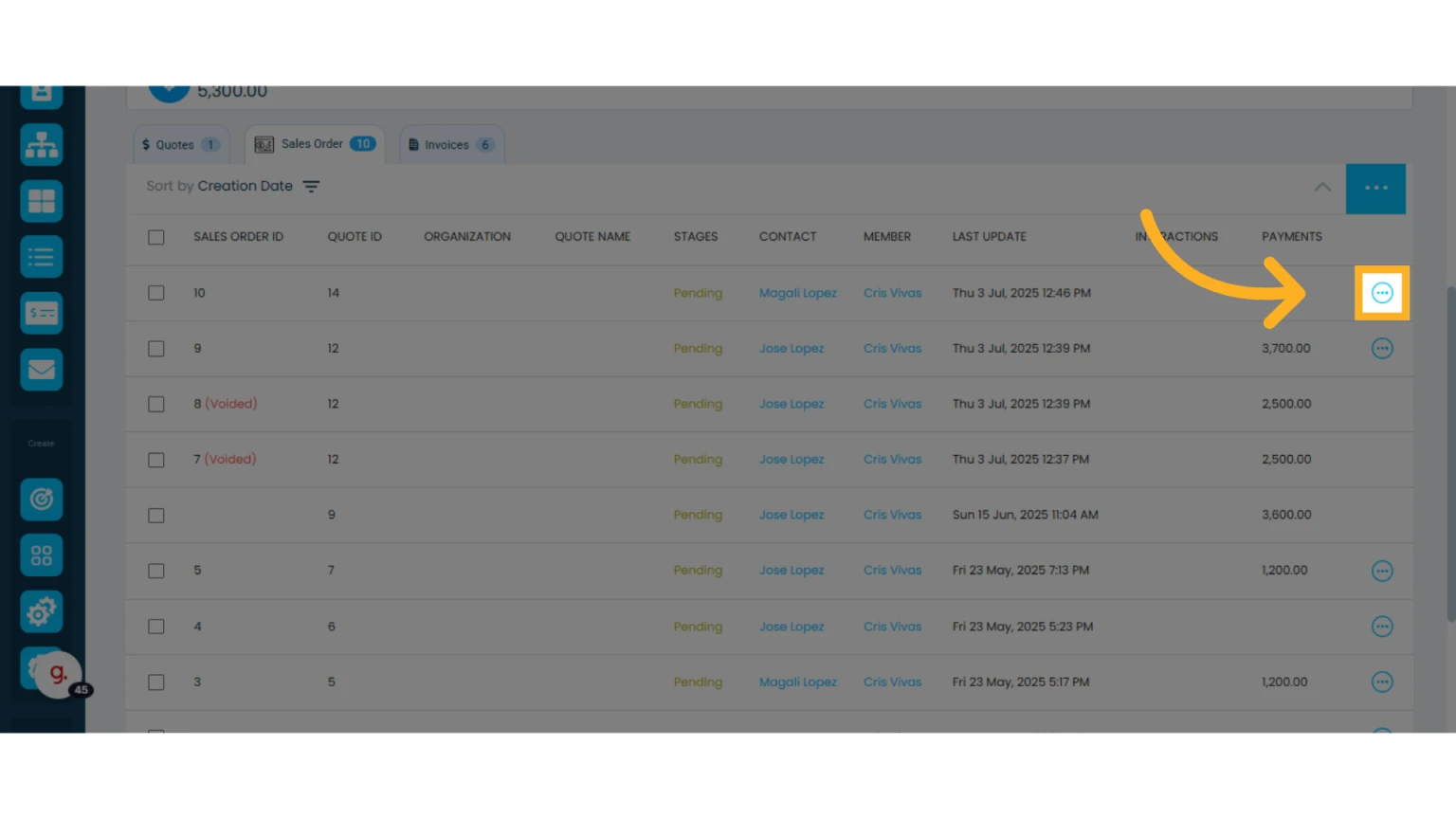
Task: Select all rows header checkbox
Action: pos(156,237)
